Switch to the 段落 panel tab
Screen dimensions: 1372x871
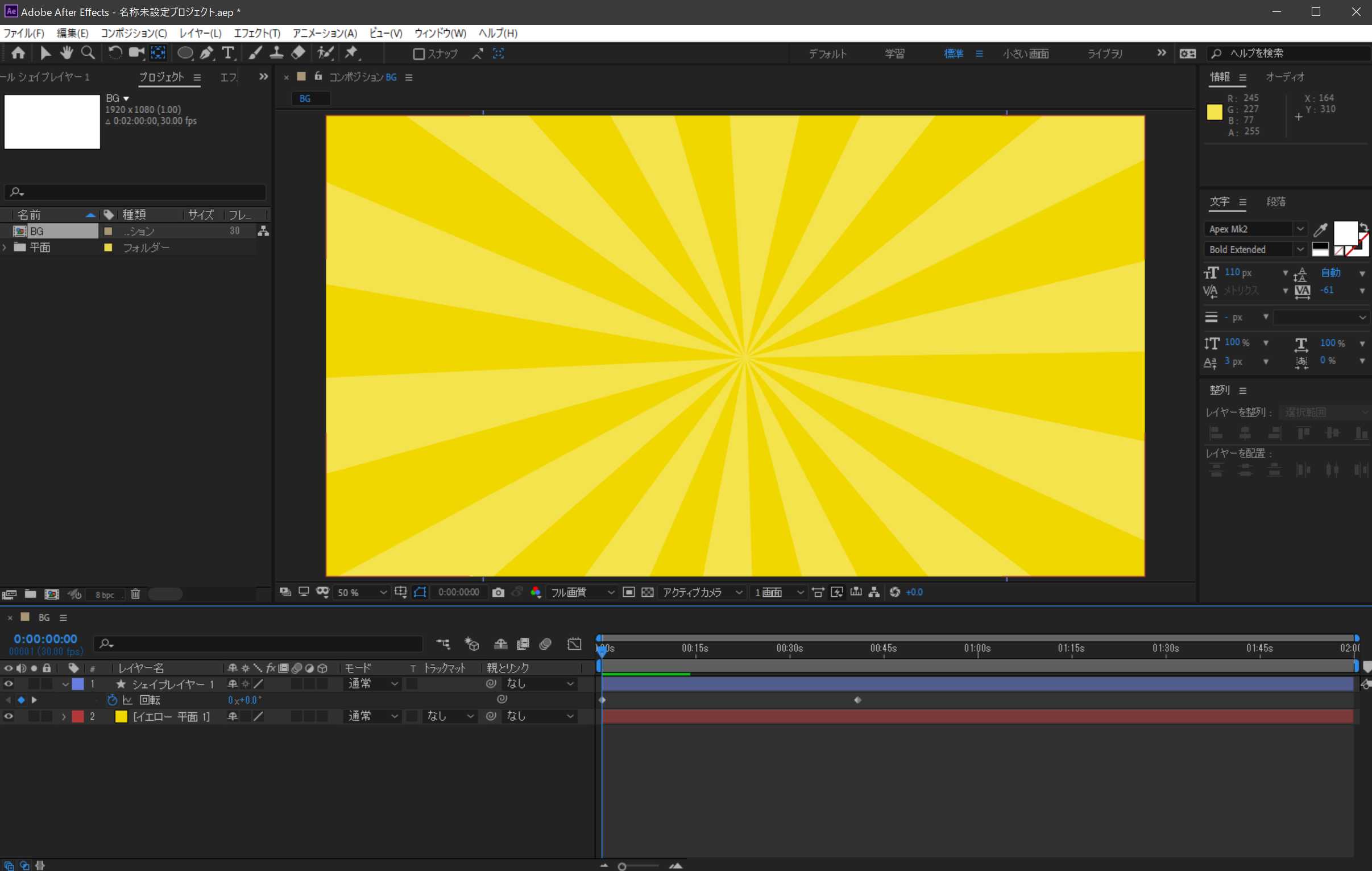[x=1276, y=202]
